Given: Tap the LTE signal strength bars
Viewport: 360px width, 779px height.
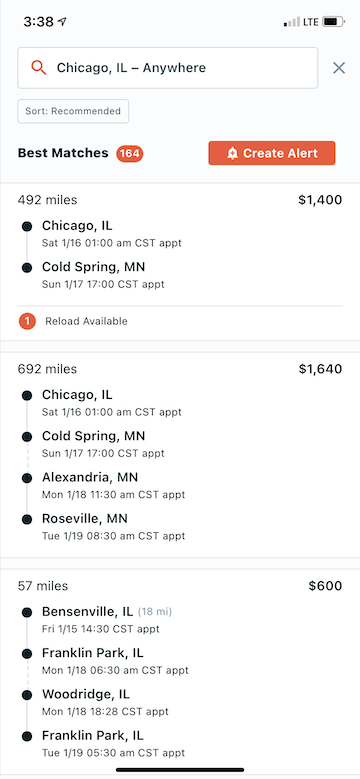Looking at the screenshot, I should click(x=292, y=22).
